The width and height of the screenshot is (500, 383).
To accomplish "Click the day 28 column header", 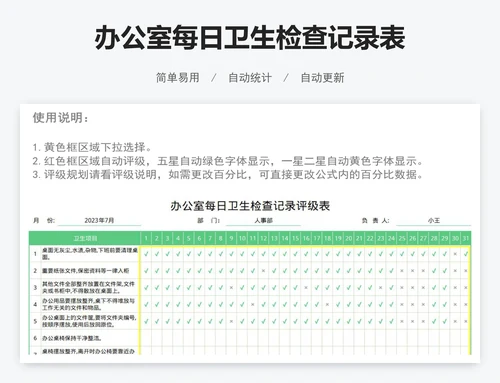I will point(434,238).
